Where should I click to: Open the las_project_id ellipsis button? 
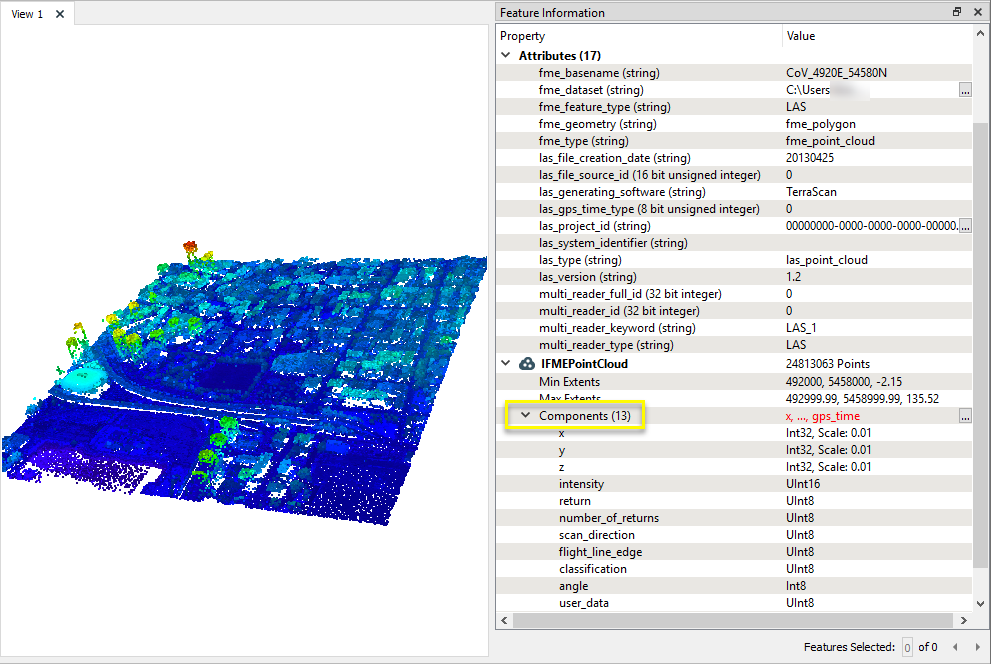965,225
